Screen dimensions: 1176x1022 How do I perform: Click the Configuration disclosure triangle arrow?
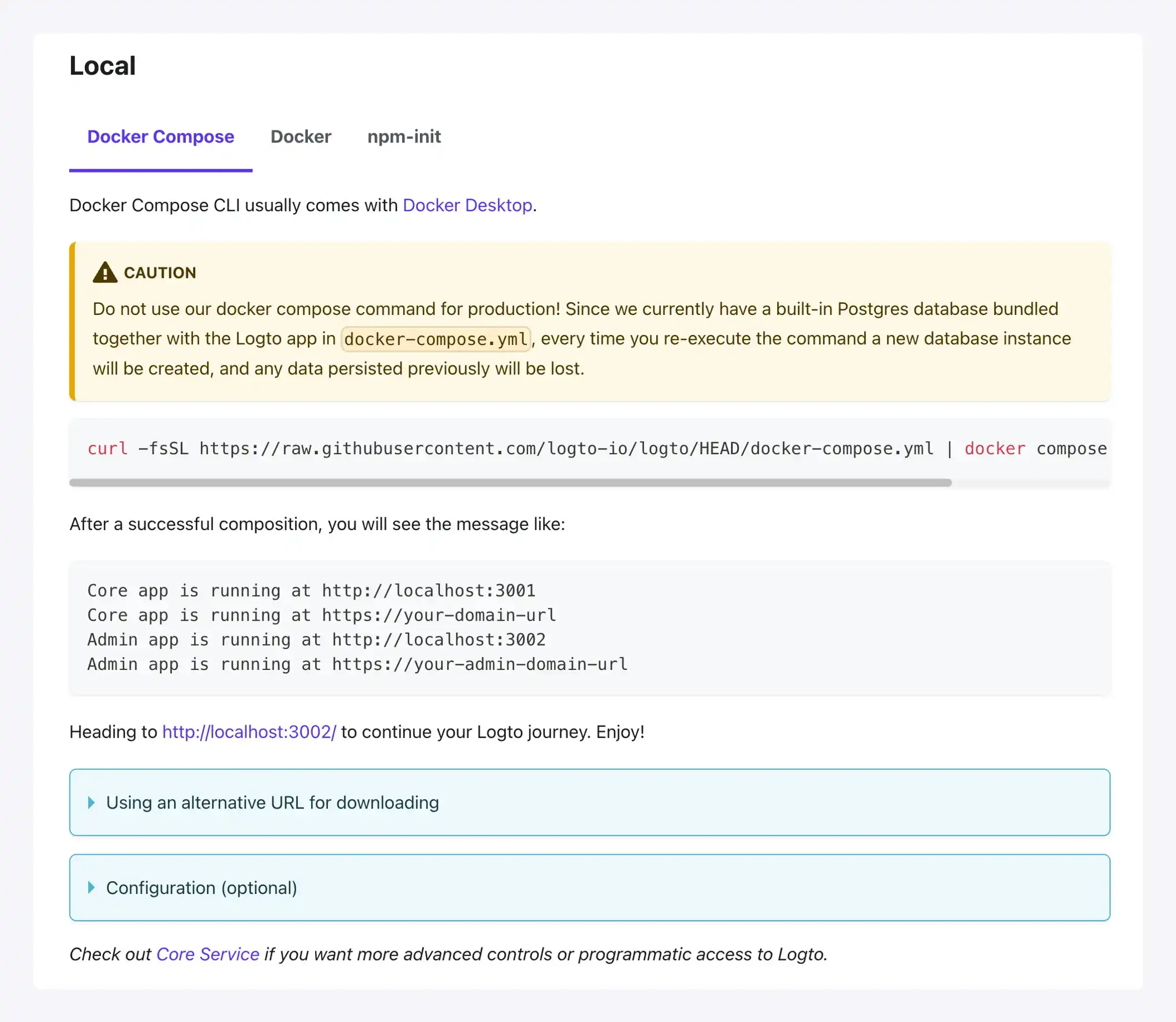pyautogui.click(x=92, y=888)
